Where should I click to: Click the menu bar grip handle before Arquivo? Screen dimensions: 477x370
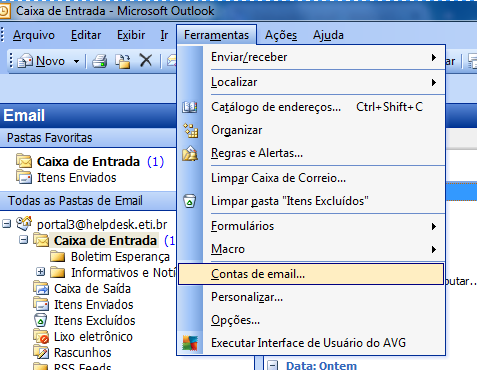[3, 35]
